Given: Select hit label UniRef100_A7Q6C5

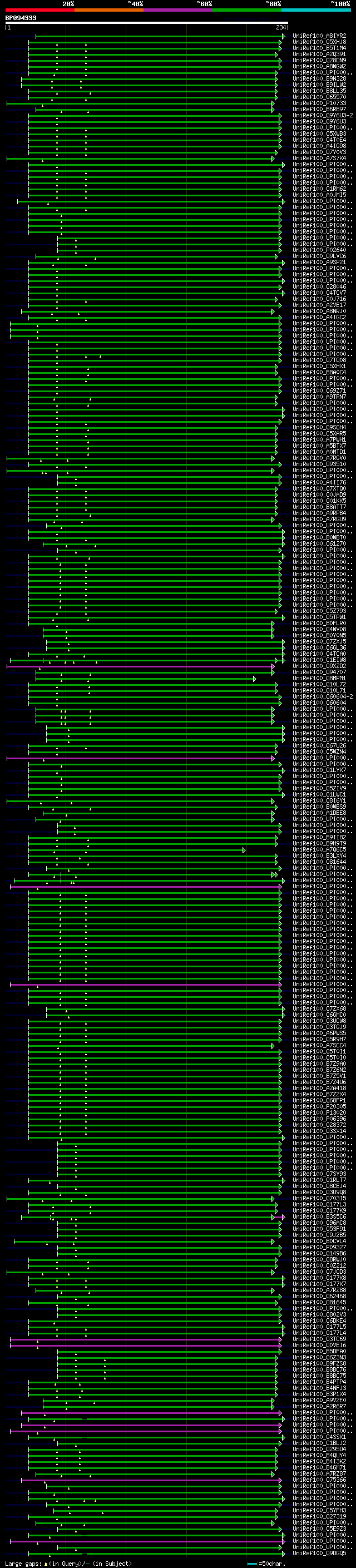Looking at the screenshot, I should [319, 850].
